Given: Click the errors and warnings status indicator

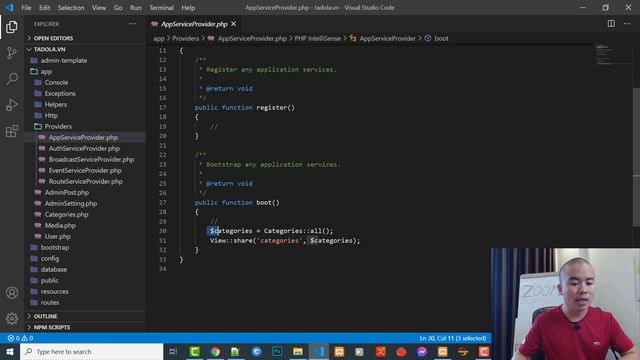Looking at the screenshot, I should tap(20, 338).
